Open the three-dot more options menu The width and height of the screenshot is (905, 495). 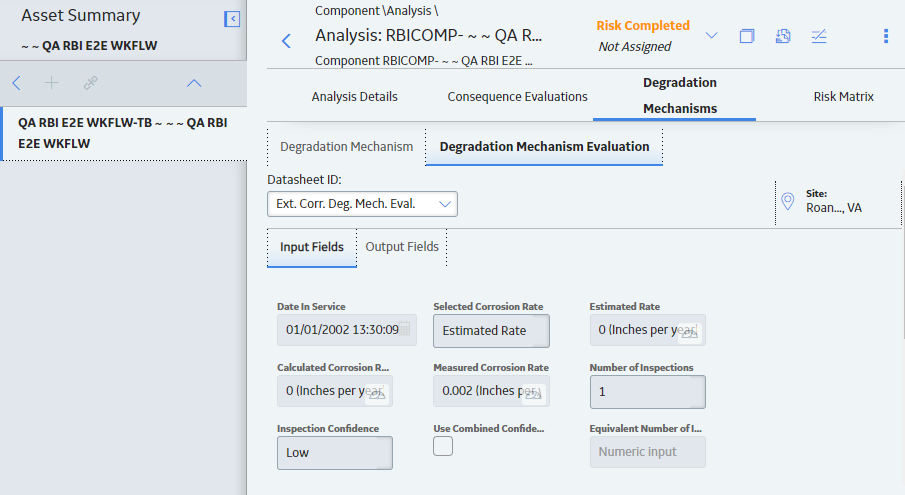(886, 36)
